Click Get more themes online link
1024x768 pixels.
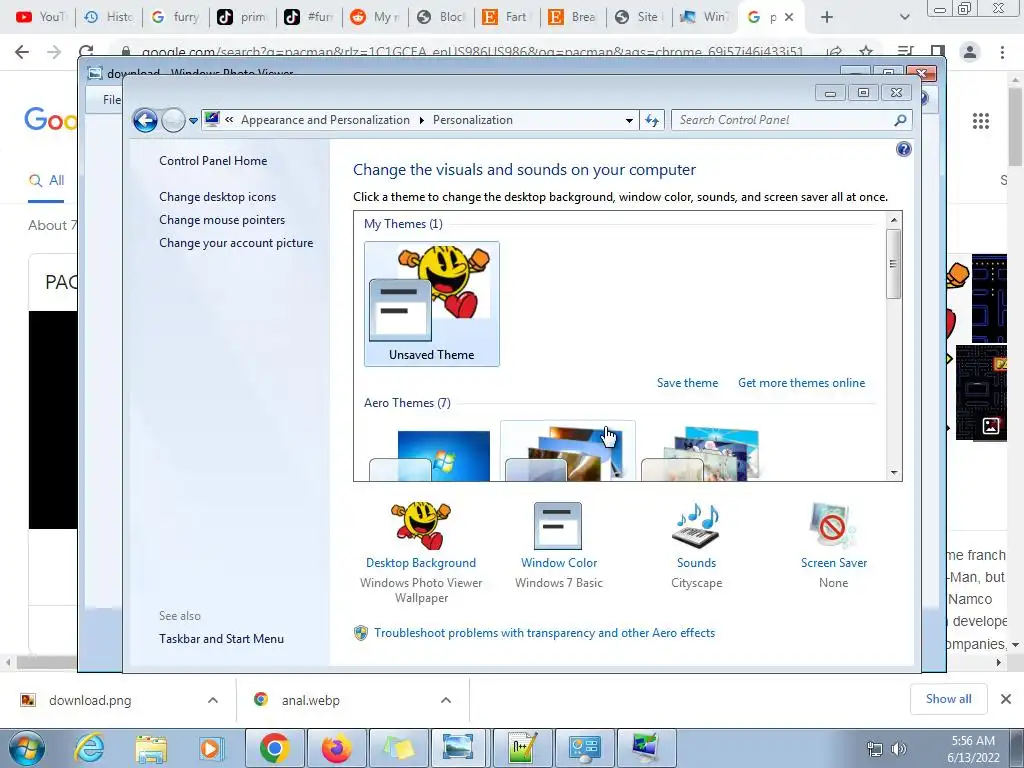tap(801, 383)
